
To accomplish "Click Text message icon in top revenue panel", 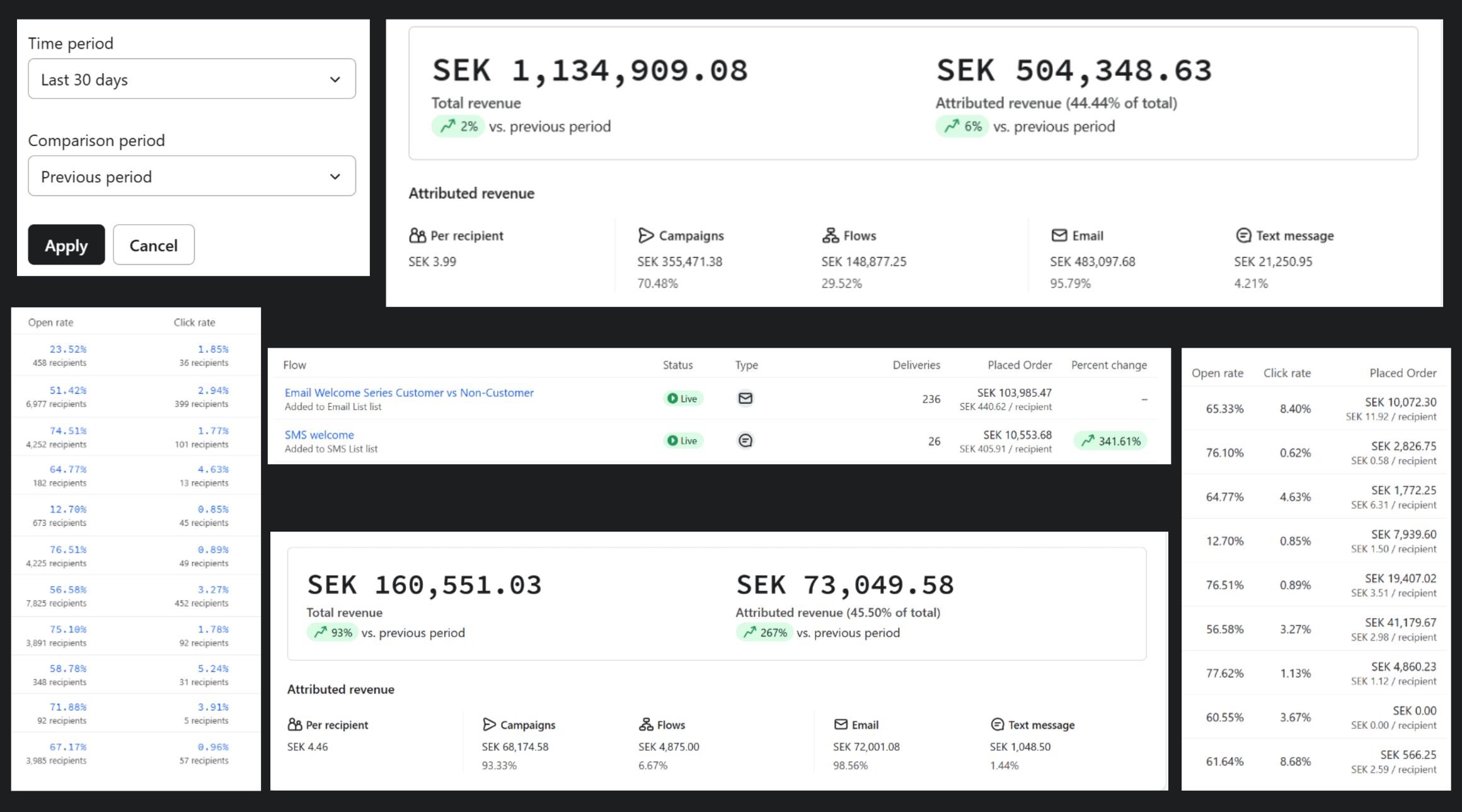I will (1243, 236).
